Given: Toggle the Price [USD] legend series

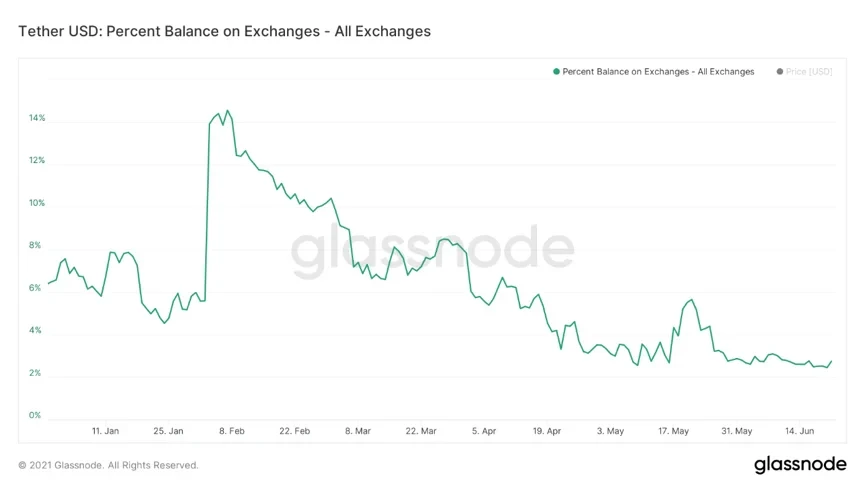Looking at the screenshot, I should [808, 72].
